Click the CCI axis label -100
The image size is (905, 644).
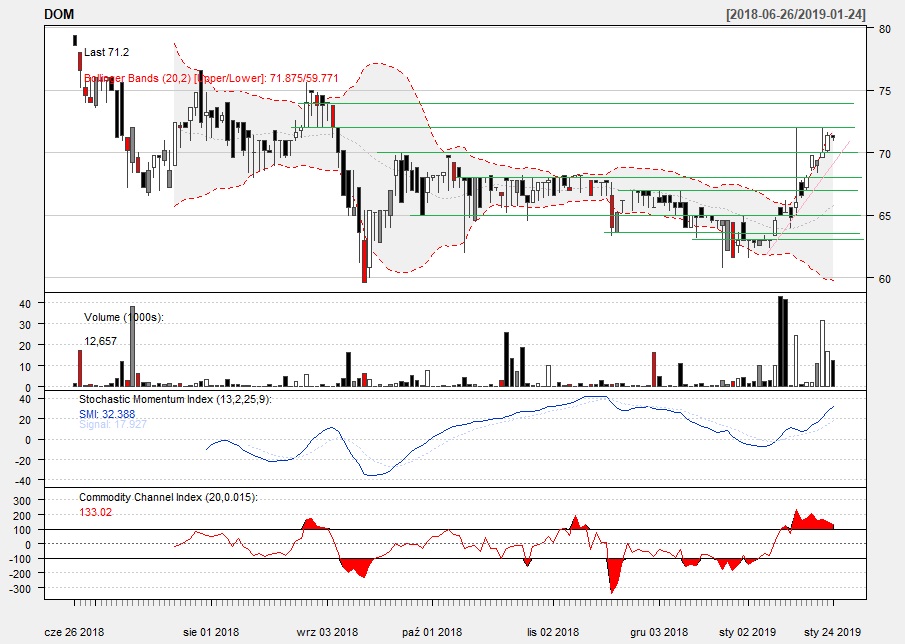click(20, 559)
